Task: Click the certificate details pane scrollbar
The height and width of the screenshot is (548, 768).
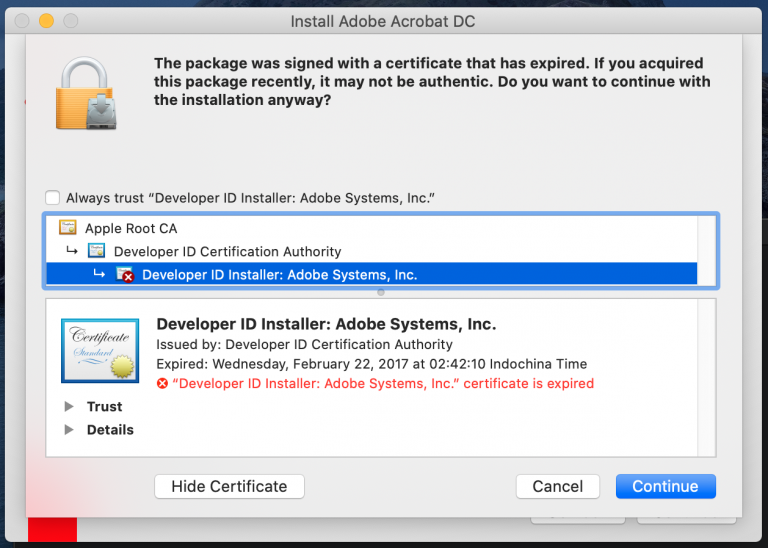Action: 706,378
